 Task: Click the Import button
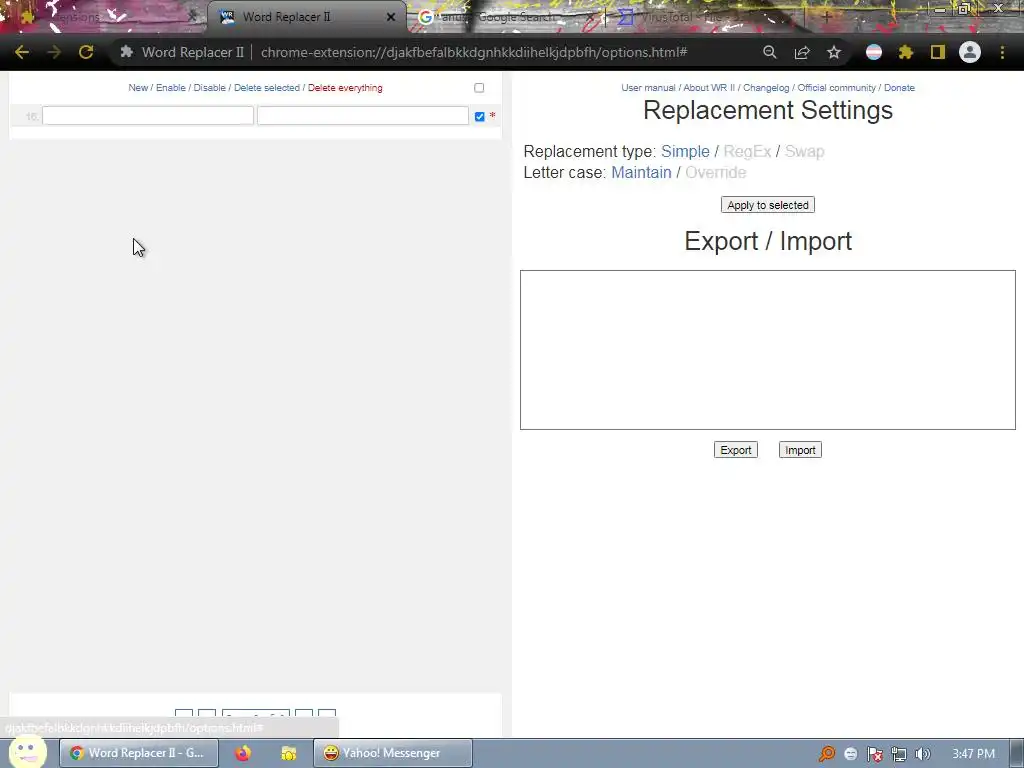point(800,450)
